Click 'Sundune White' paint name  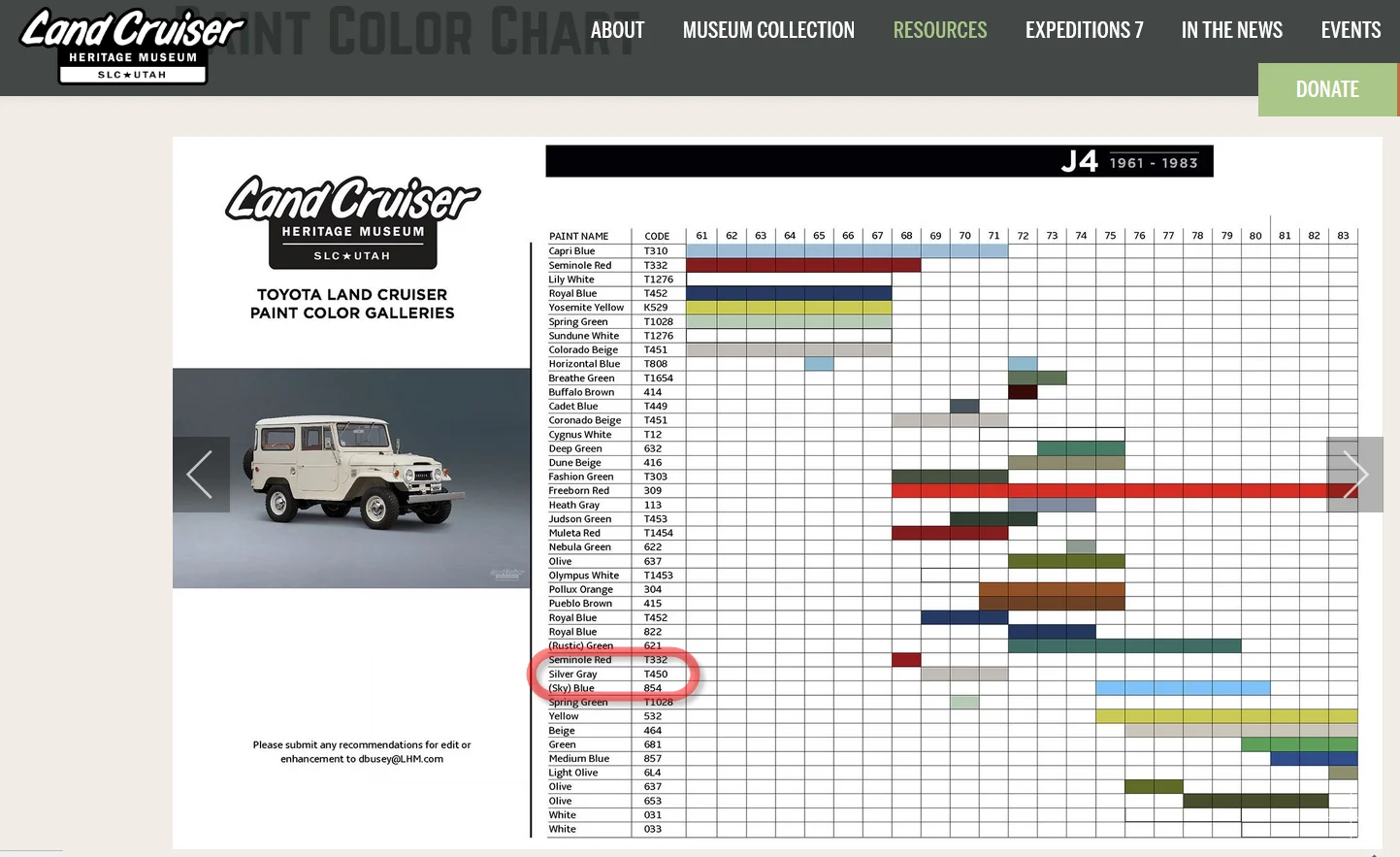(583, 336)
